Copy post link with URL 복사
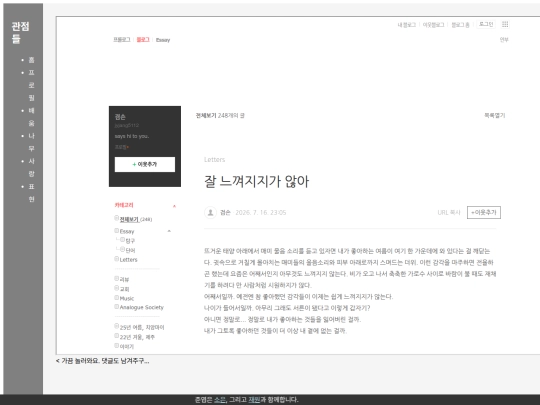Screen dimensions: 540x405 (x=449, y=212)
